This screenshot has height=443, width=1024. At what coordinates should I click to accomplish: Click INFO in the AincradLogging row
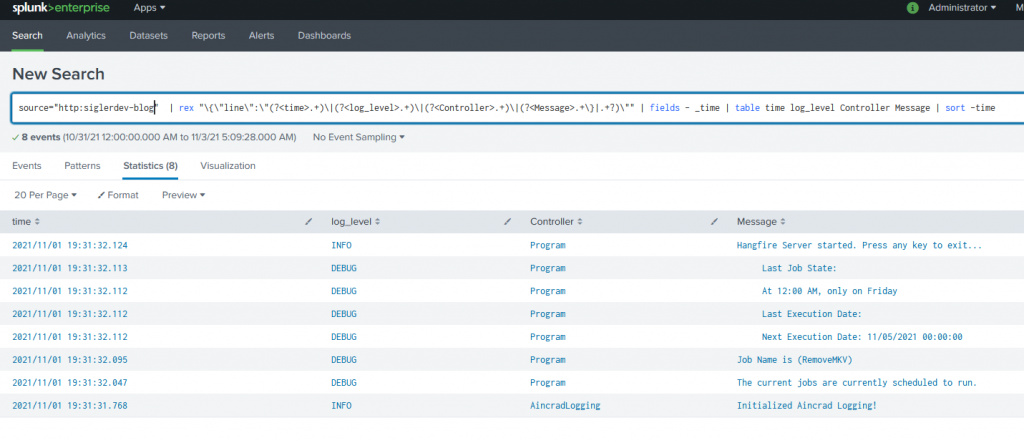click(342, 405)
